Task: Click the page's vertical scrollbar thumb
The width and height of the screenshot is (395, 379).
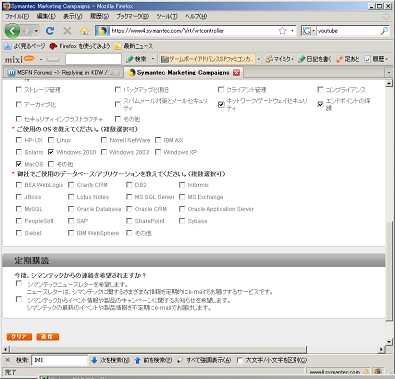Action: pyautogui.click(x=389, y=270)
